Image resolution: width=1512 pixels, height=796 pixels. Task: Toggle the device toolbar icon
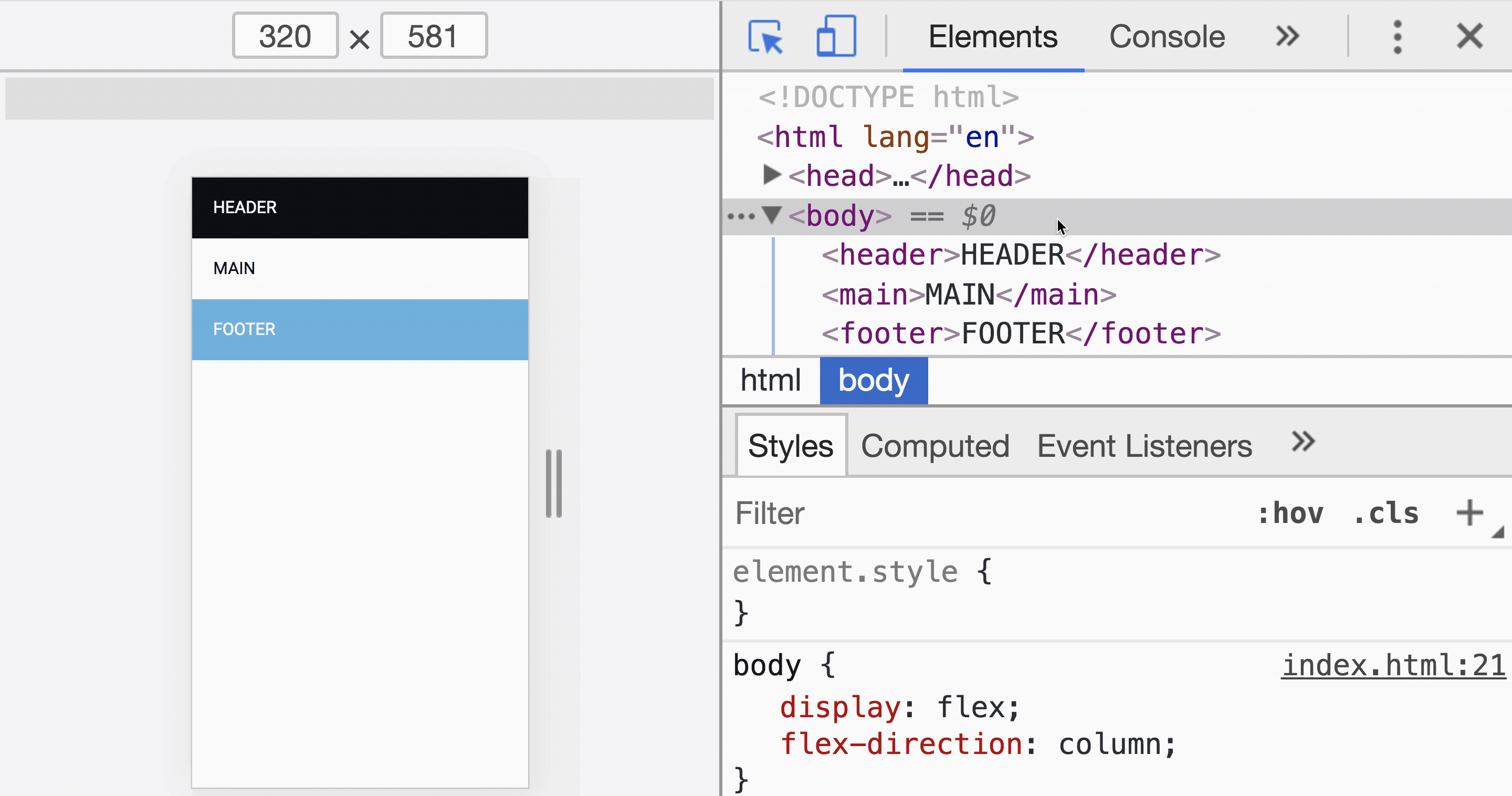click(836, 37)
